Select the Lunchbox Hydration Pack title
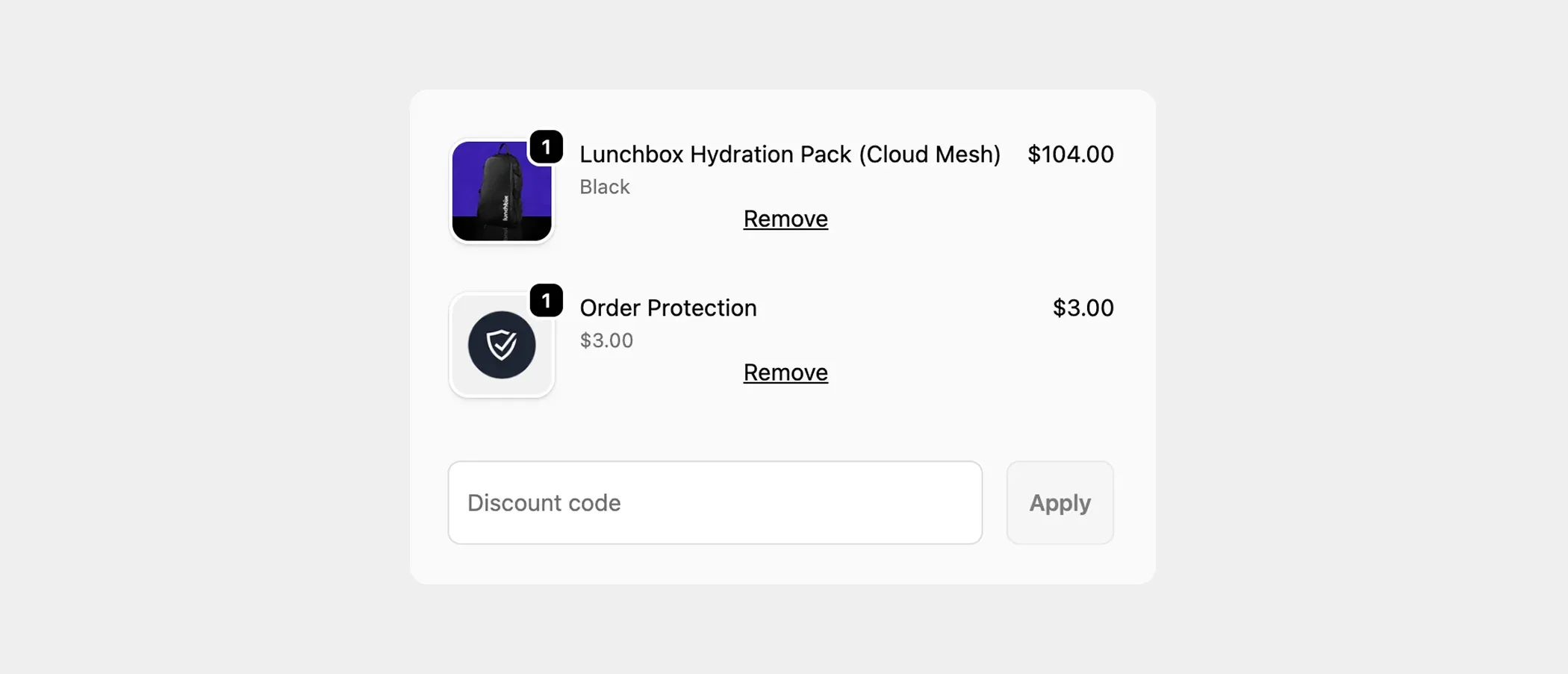This screenshot has width=1568, height=674. point(791,154)
